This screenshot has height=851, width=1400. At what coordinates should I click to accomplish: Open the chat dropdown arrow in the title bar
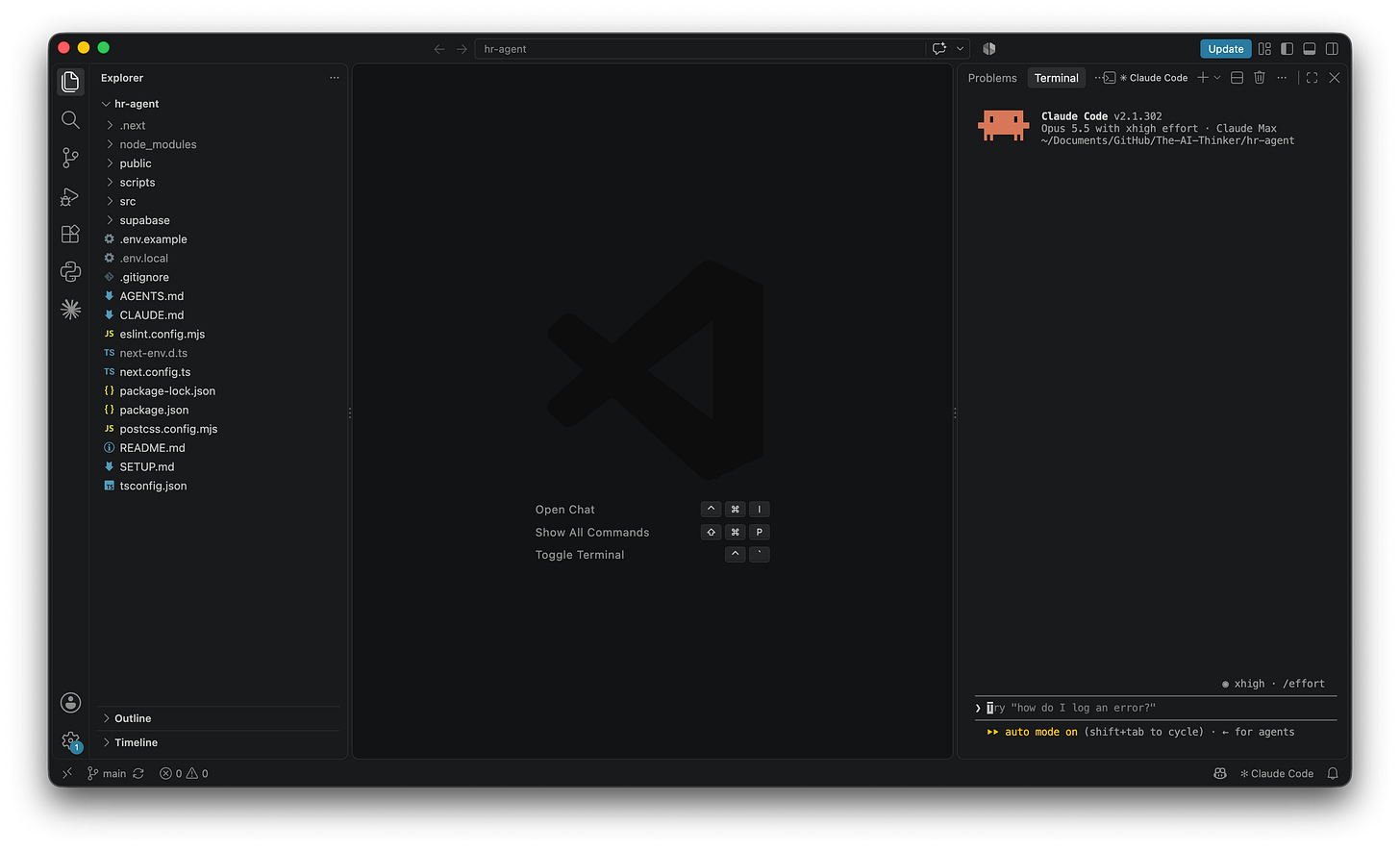[x=960, y=49]
